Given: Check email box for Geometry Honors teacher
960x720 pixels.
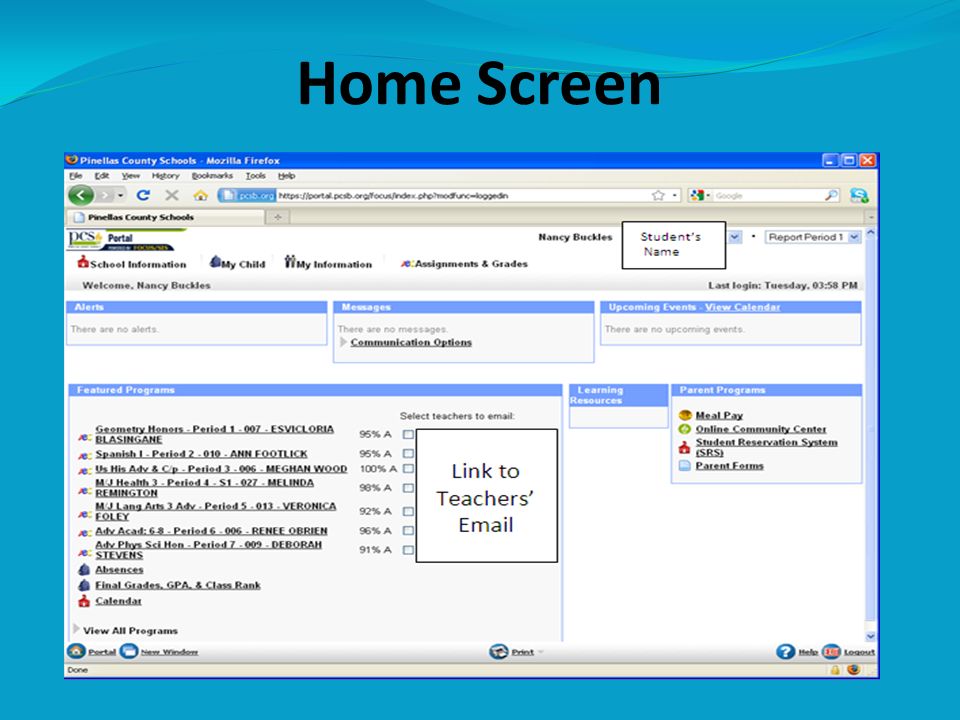Looking at the screenshot, I should [408, 434].
